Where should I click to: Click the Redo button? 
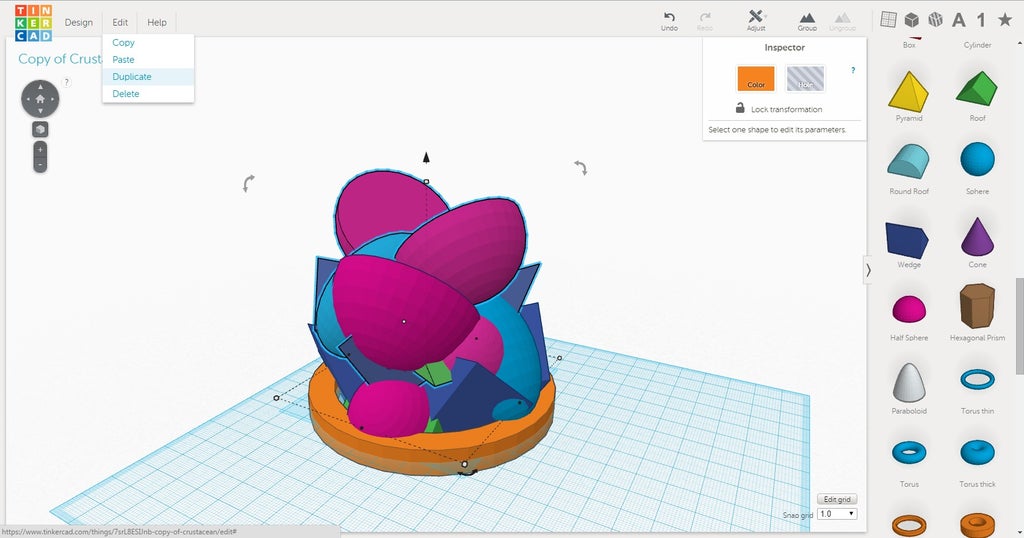coord(705,21)
